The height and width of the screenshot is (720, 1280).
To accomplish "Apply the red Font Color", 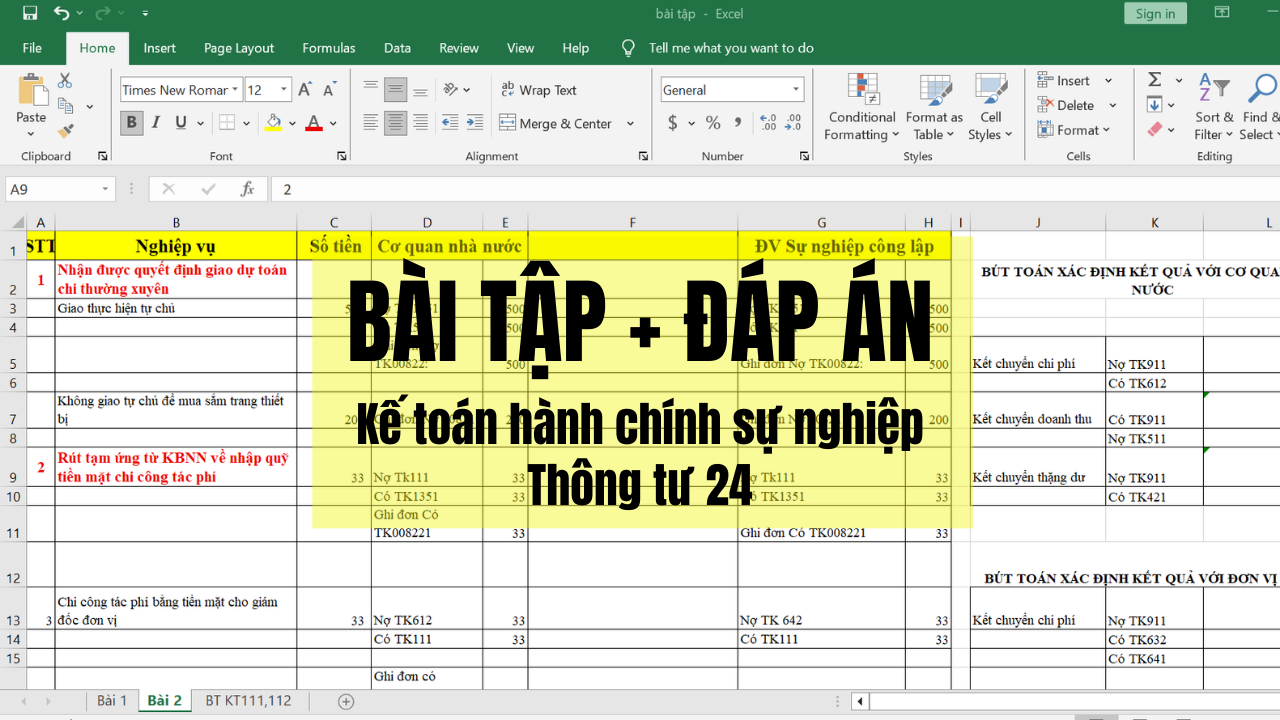I will click(x=314, y=123).
